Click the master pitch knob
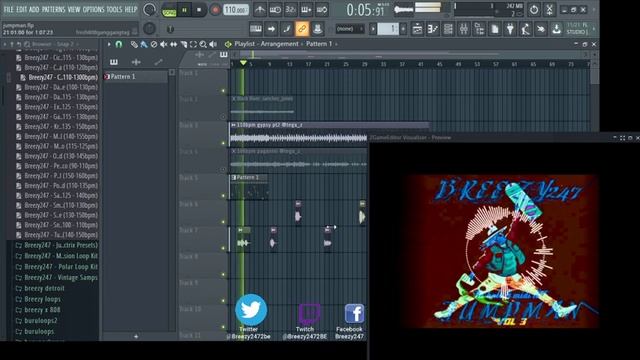This screenshot has height=360, width=640. [149, 29]
